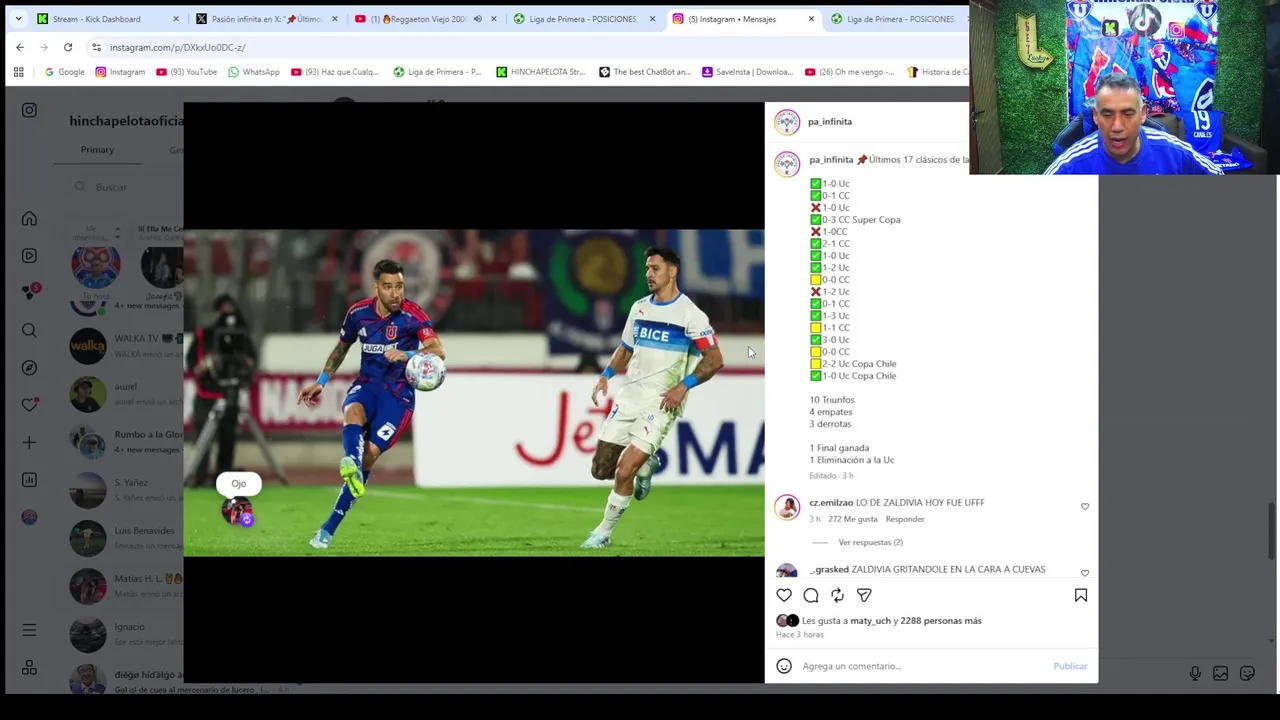Image resolution: width=1280 pixels, height=720 pixels.
Task: Click the sticker icon in the message composer
Action: click(1248, 674)
